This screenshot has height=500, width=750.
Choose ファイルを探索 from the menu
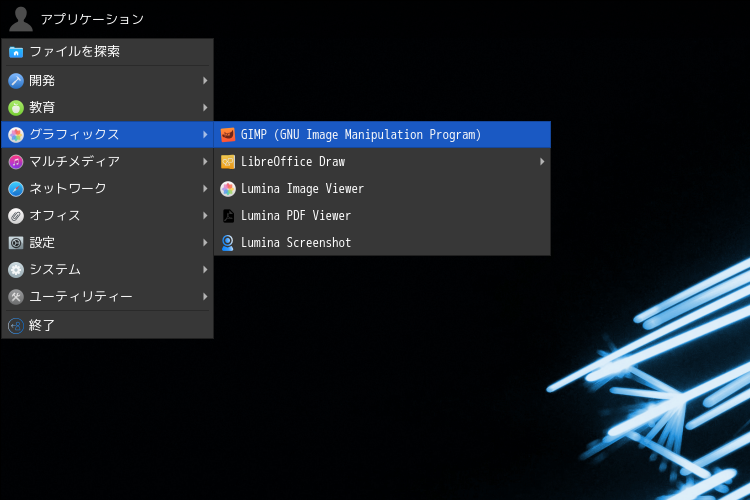point(108,52)
